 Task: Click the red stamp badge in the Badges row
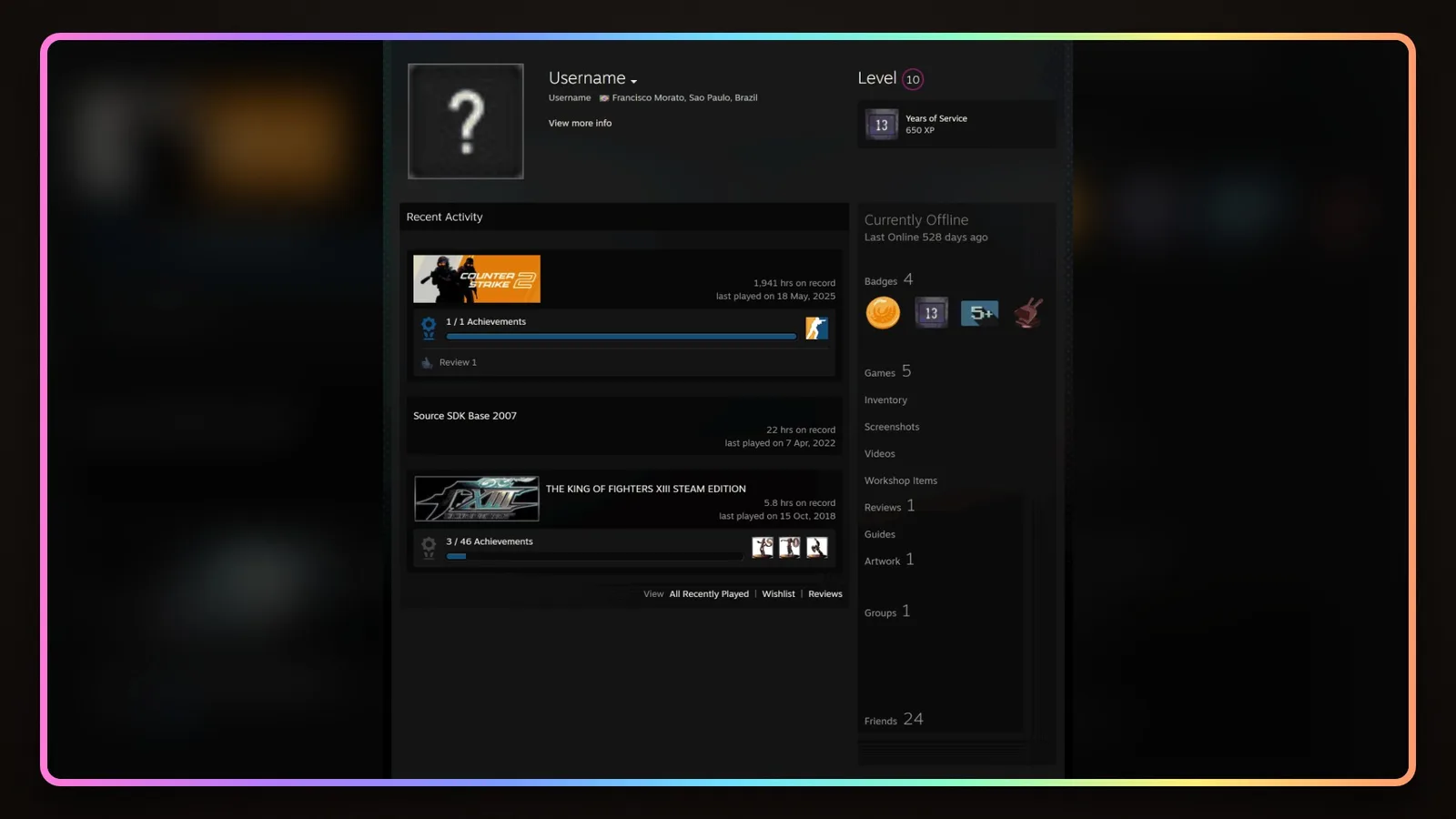1028,313
